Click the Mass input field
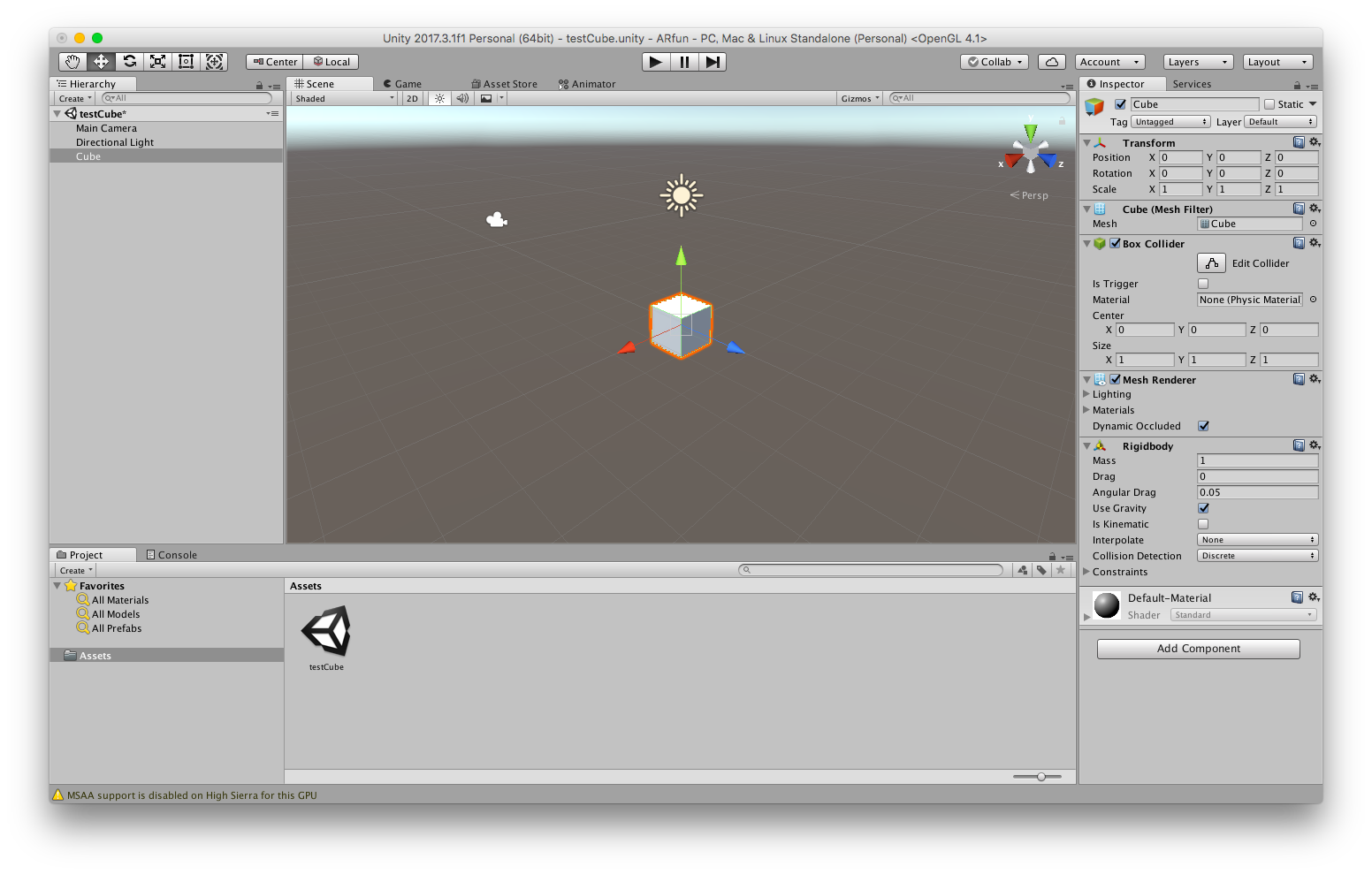 pyautogui.click(x=1258, y=460)
